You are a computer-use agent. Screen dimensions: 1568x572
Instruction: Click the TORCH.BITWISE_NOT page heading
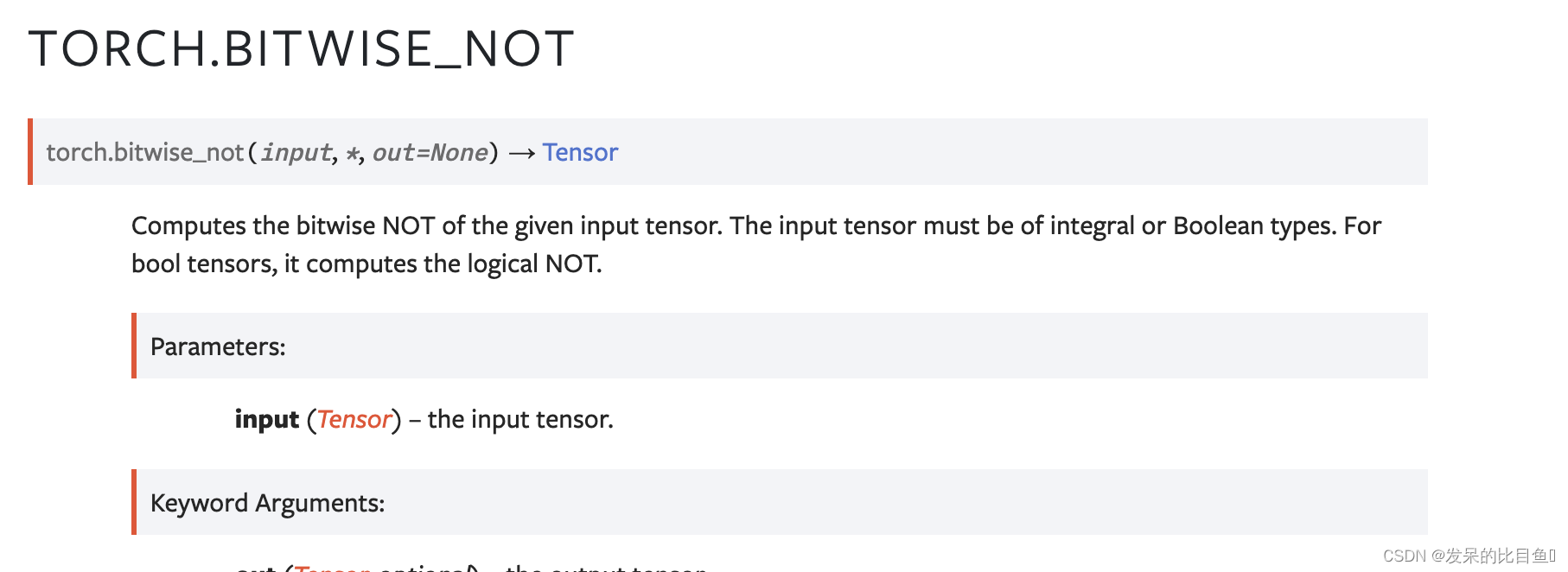(302, 48)
